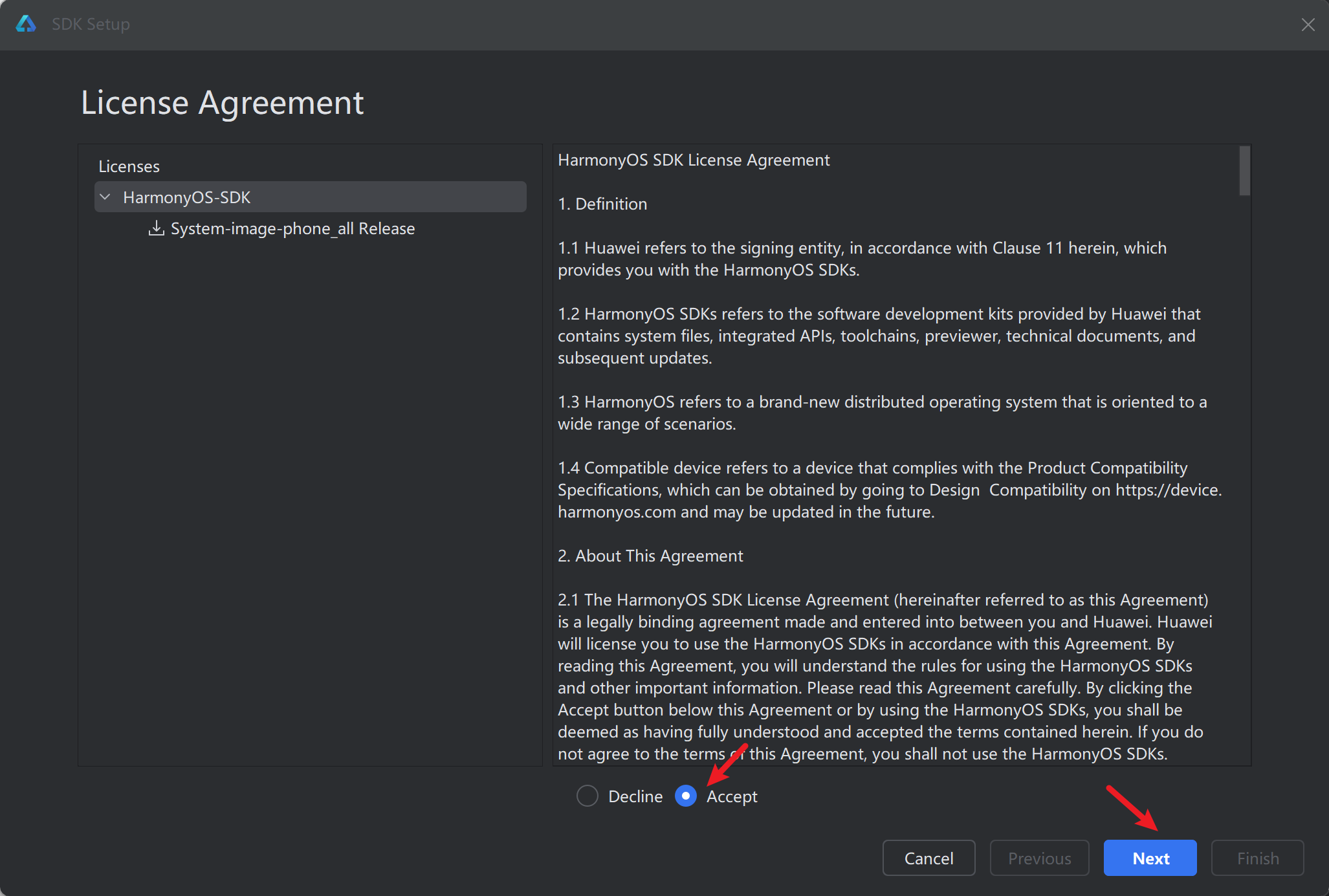Click the Decline label text
The image size is (1329, 896).
635,796
